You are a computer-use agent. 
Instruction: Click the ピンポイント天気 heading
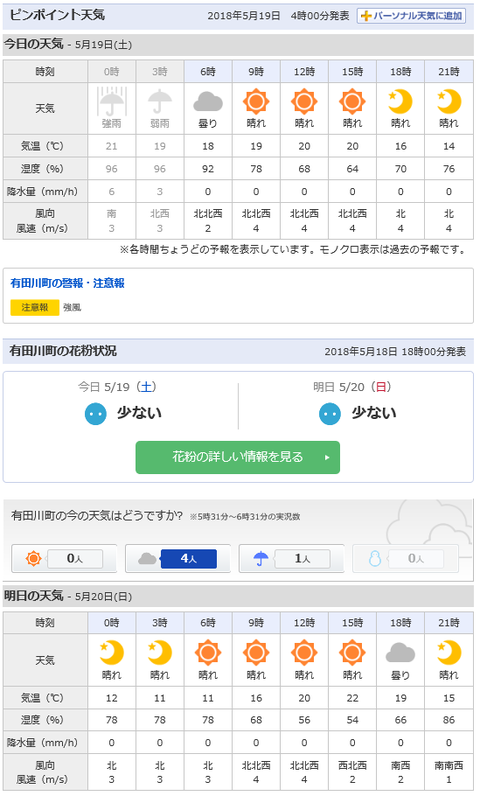click(x=57, y=15)
